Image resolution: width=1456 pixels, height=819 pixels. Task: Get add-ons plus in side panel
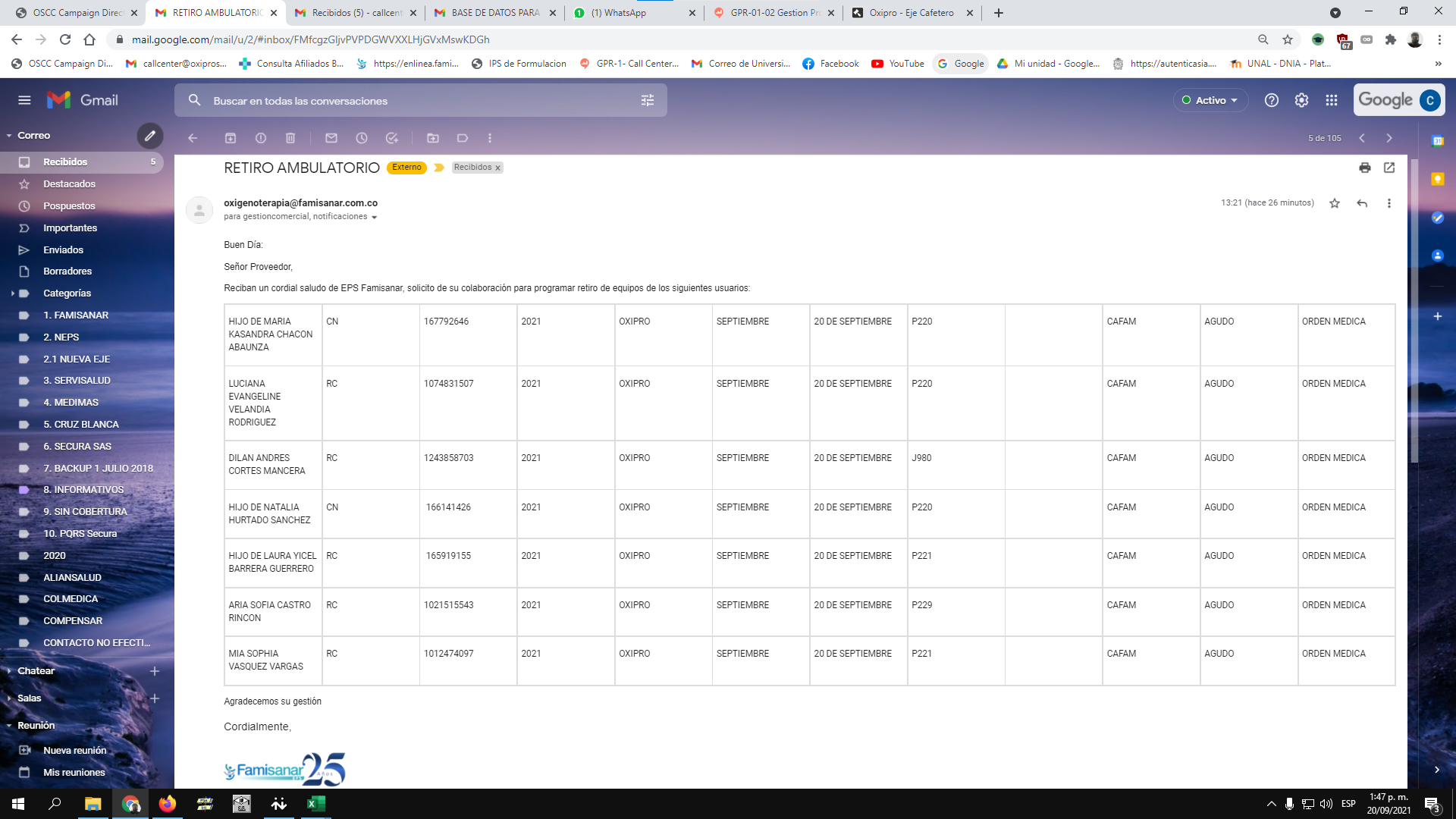point(1438,316)
